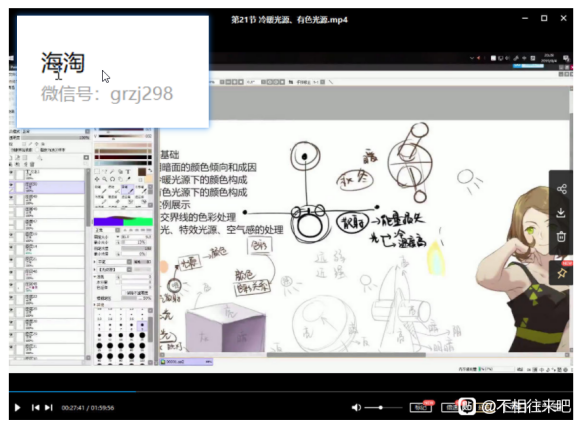Viewport: 580px width, 422px height.
Task: Click the video progress bar
Action: [x=291, y=391]
